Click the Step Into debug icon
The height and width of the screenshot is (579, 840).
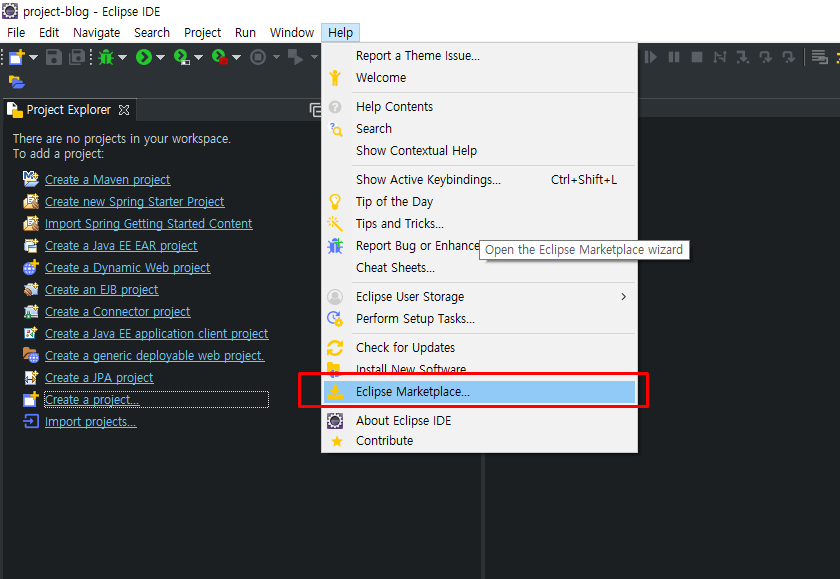point(742,57)
